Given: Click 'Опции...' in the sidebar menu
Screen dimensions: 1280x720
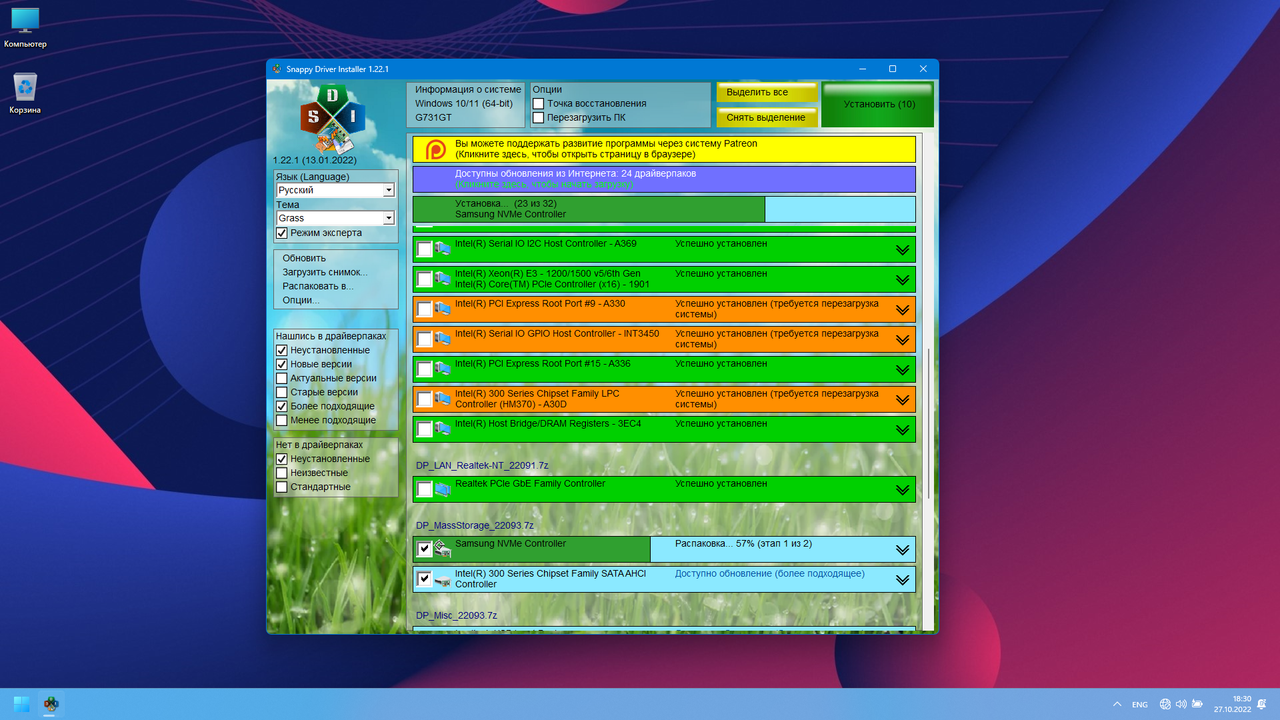Looking at the screenshot, I should coord(301,300).
